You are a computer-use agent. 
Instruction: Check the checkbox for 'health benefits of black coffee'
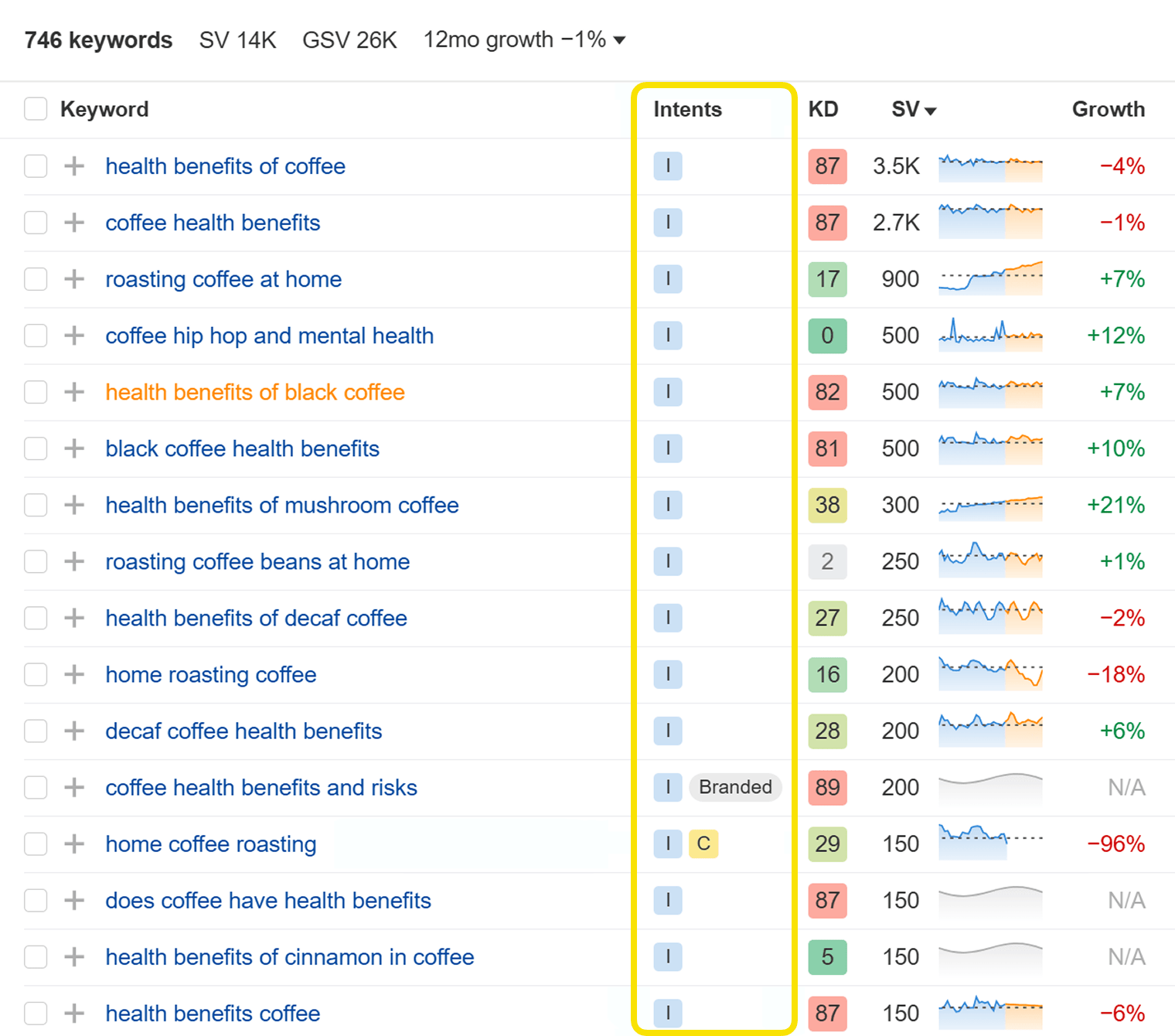pos(36,392)
